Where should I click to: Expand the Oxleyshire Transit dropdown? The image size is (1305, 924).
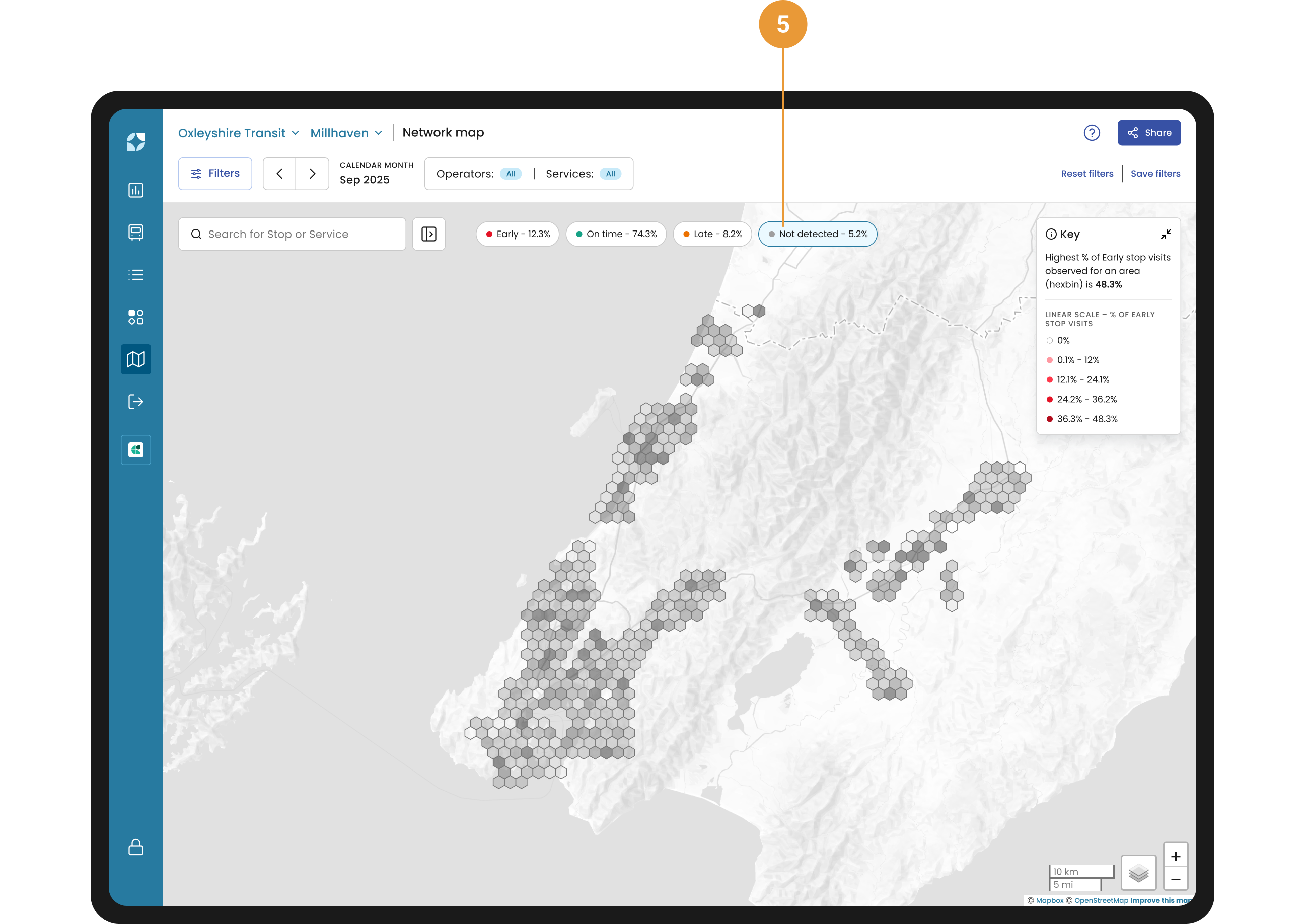point(238,133)
